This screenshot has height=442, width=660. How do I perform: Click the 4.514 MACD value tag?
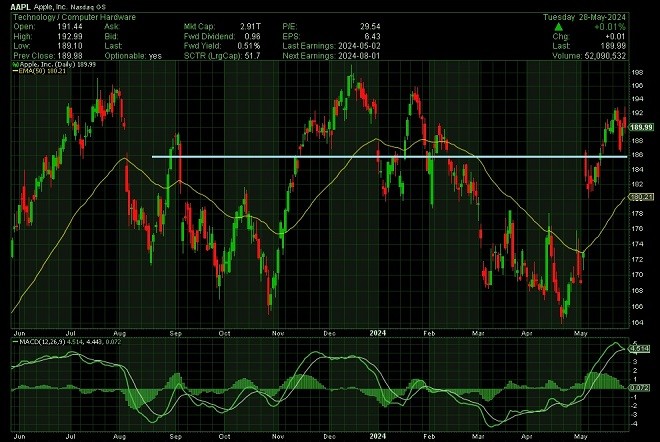640,349
